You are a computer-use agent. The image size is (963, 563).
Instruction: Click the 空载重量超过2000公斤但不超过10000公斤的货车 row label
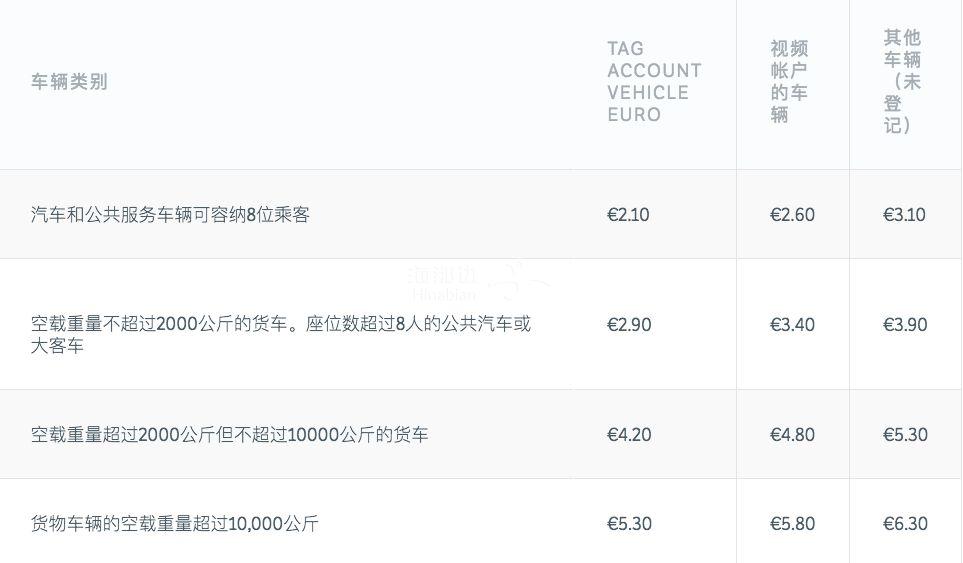[229, 435]
